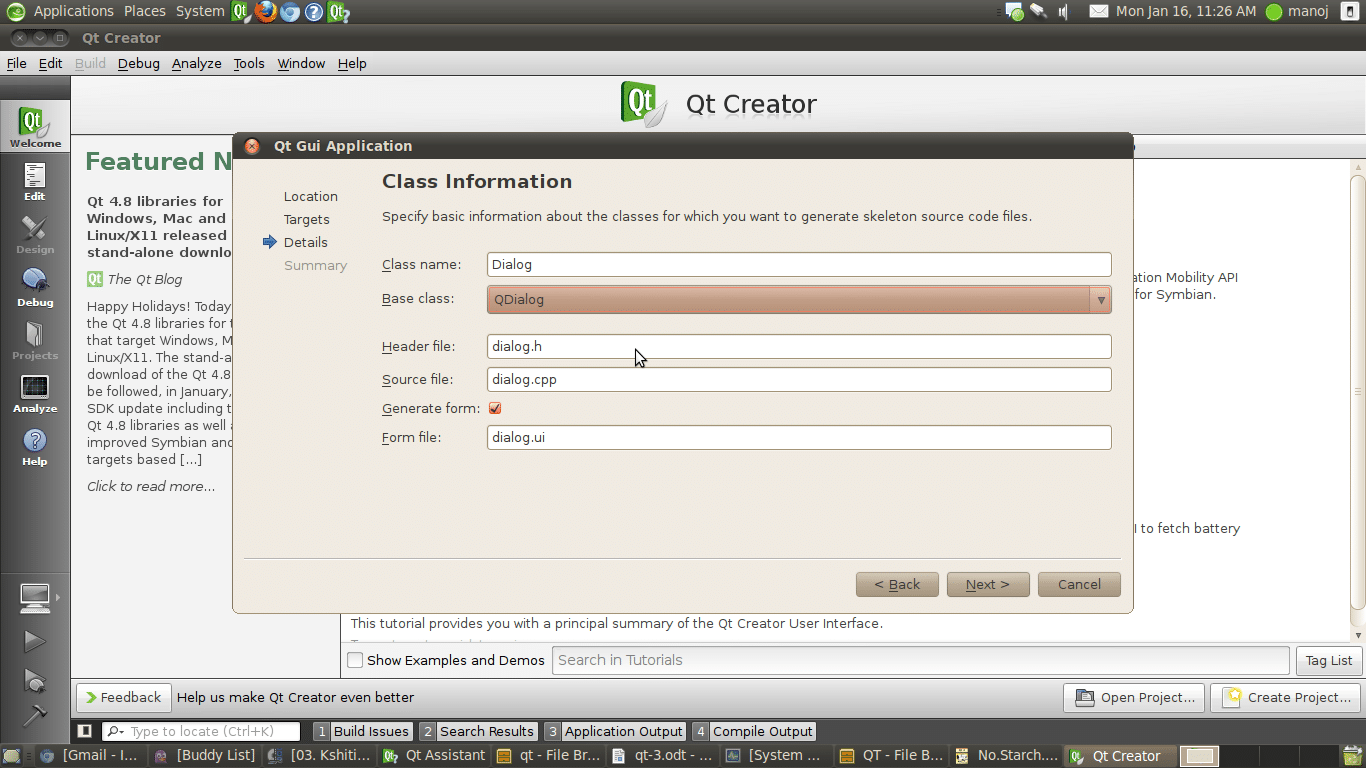Click the Build hammer icon
1366x768 pixels.
34,715
